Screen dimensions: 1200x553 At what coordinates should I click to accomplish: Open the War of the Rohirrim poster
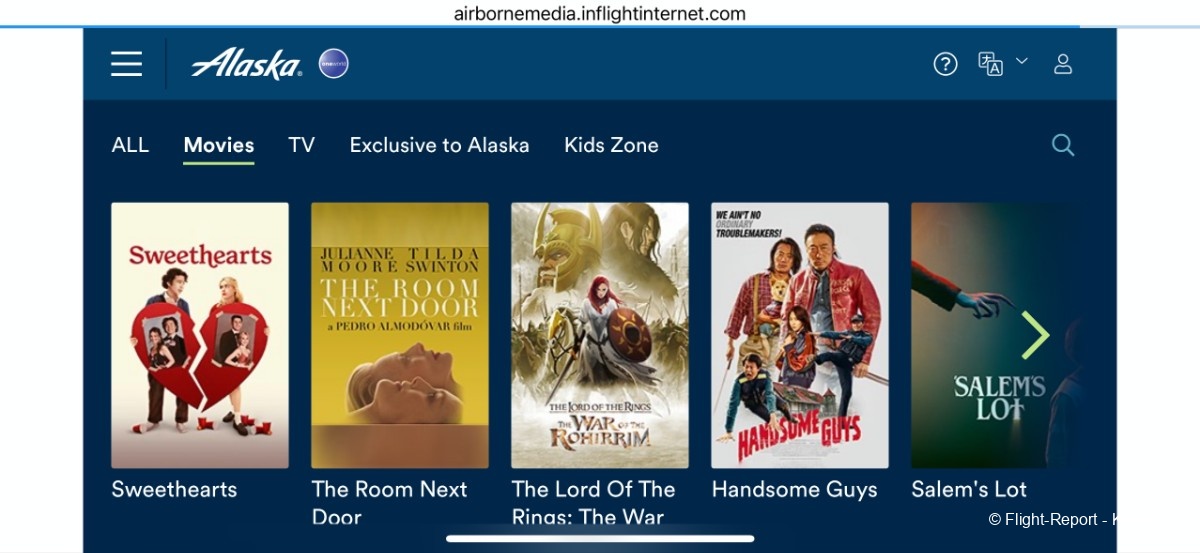point(600,335)
